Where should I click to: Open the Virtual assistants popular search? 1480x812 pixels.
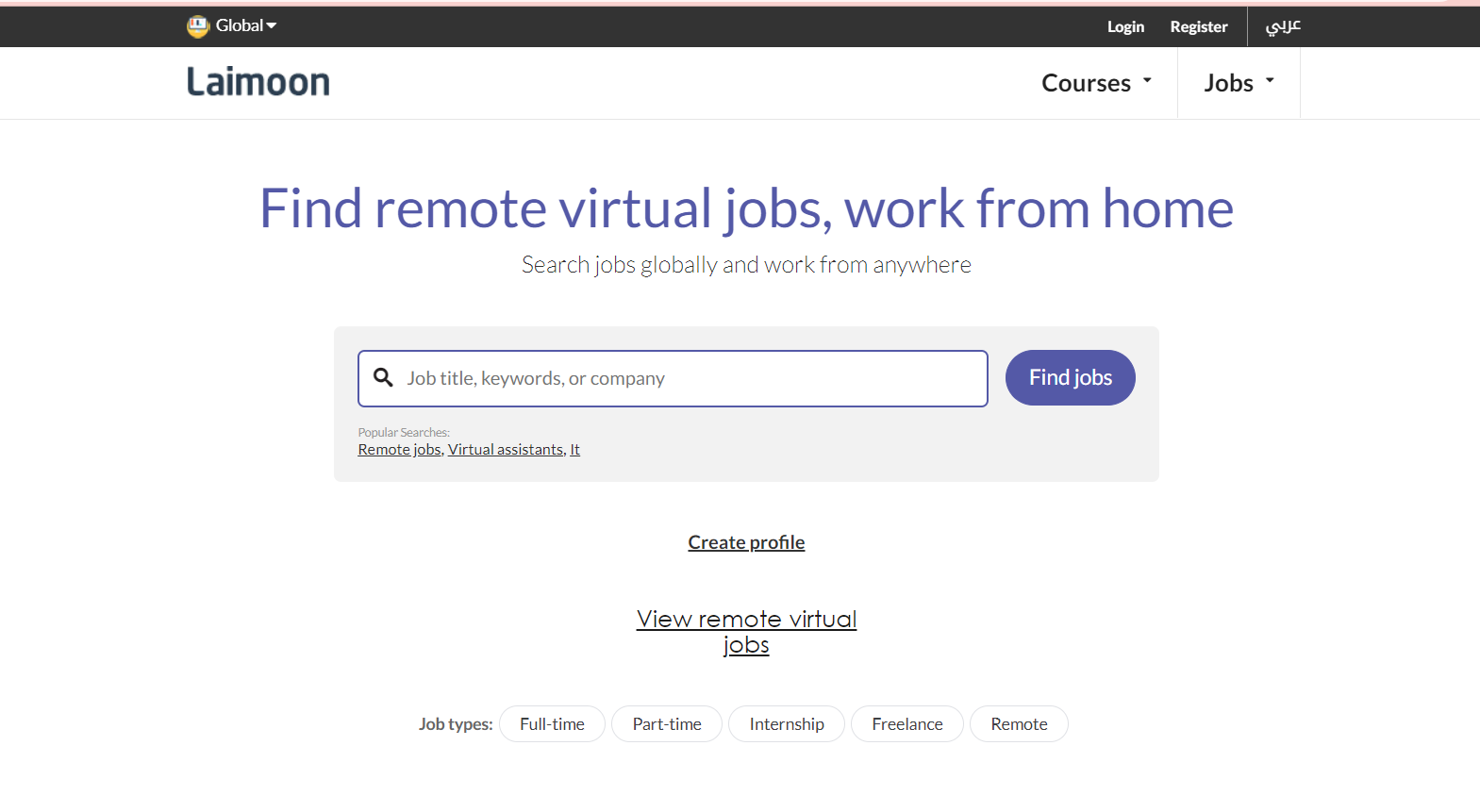506,450
